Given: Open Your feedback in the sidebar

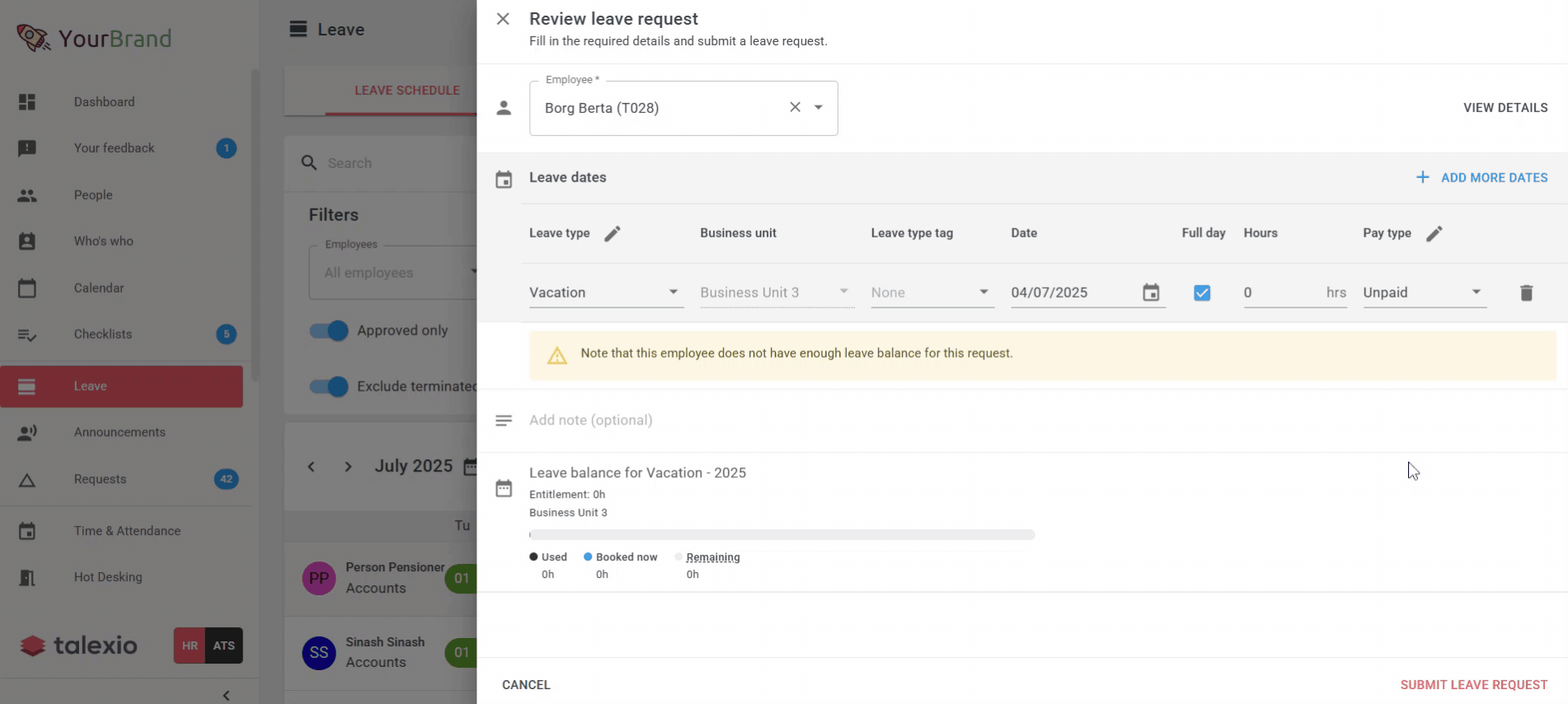Looking at the screenshot, I should point(122,148).
